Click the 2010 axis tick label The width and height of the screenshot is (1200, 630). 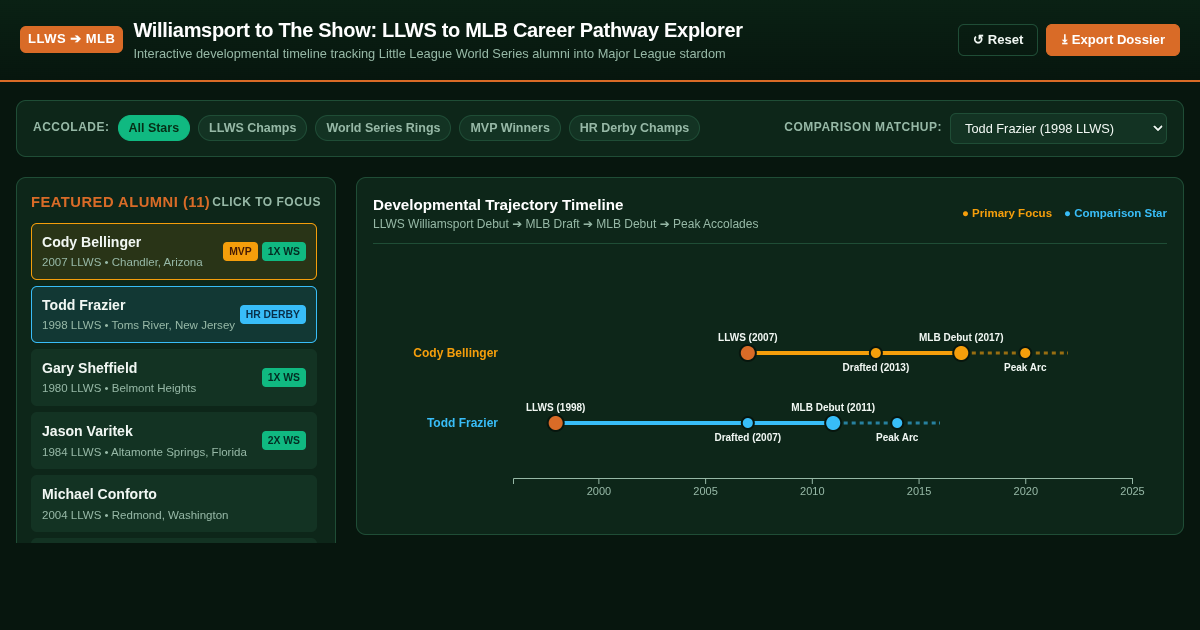[x=812, y=491]
